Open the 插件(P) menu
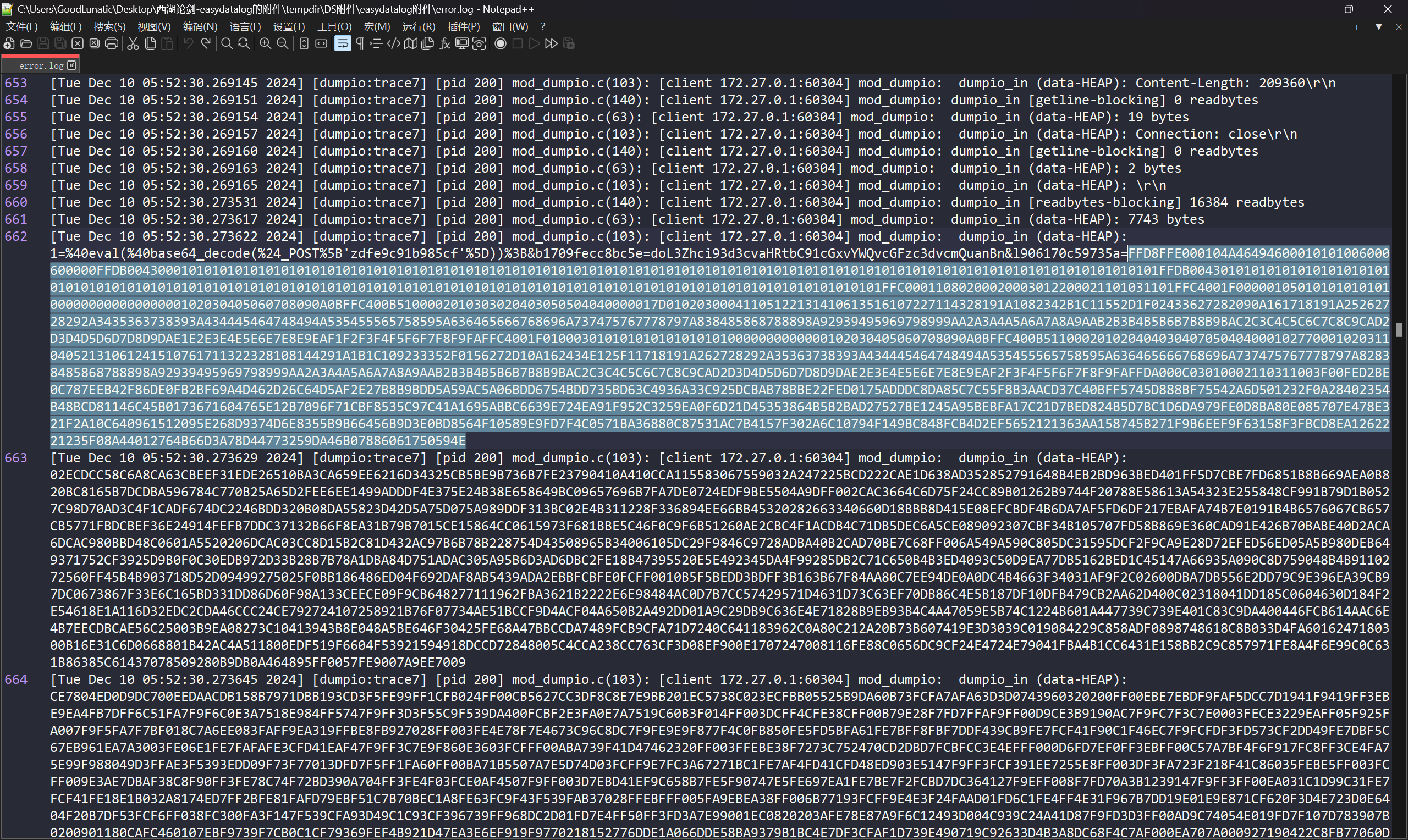The width and height of the screenshot is (1408, 840). coord(463,26)
